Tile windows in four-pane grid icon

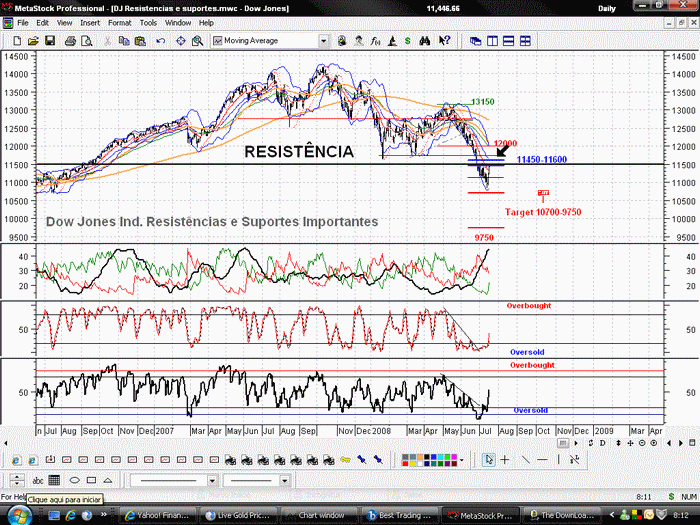coord(525,41)
